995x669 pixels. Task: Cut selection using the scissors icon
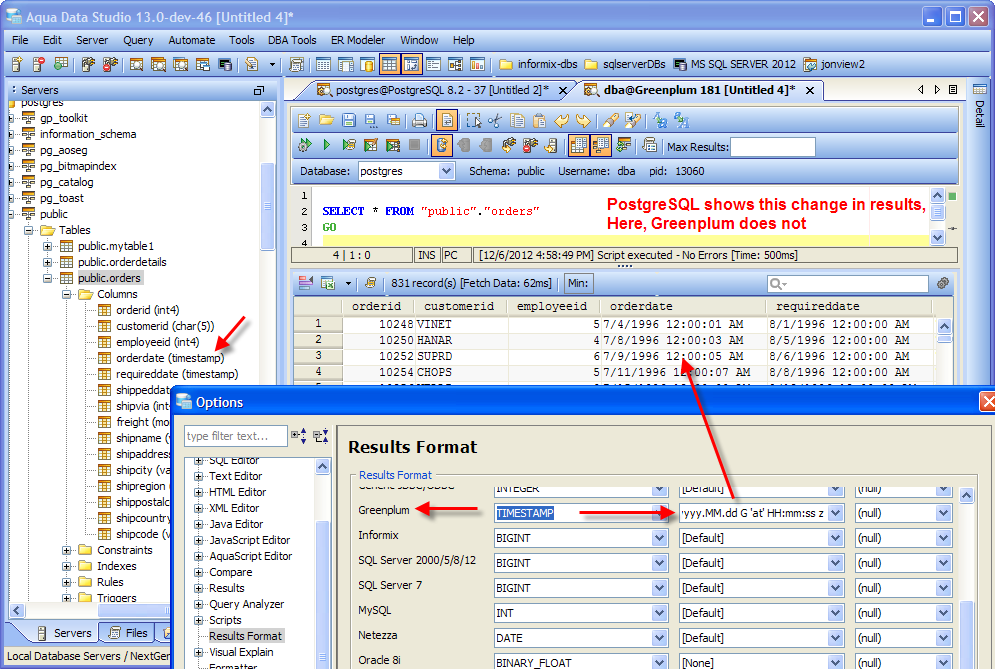pyautogui.click(x=496, y=120)
